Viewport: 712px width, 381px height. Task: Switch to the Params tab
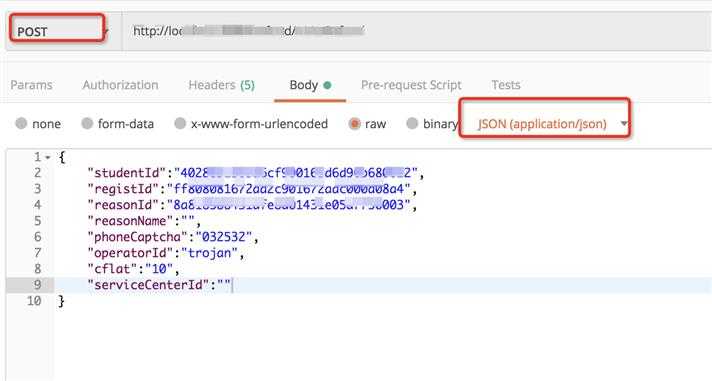click(x=31, y=85)
